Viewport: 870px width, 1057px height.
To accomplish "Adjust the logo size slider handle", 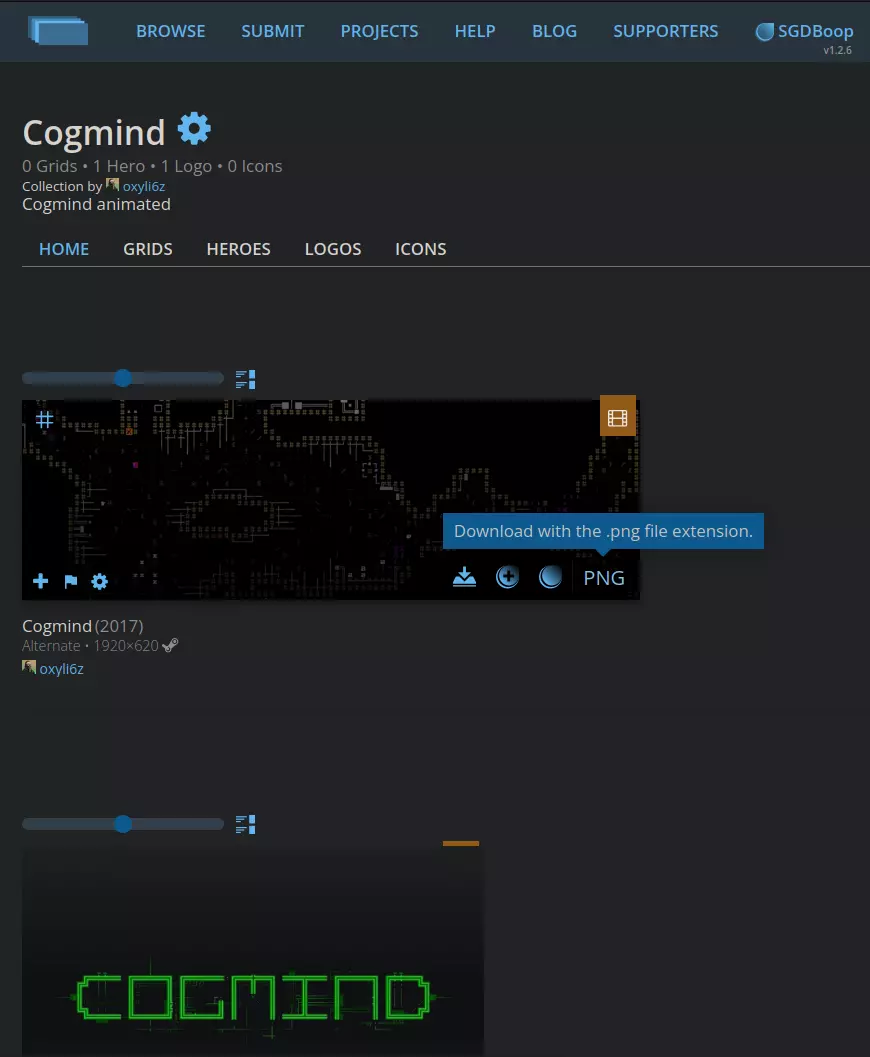I will pos(123,824).
